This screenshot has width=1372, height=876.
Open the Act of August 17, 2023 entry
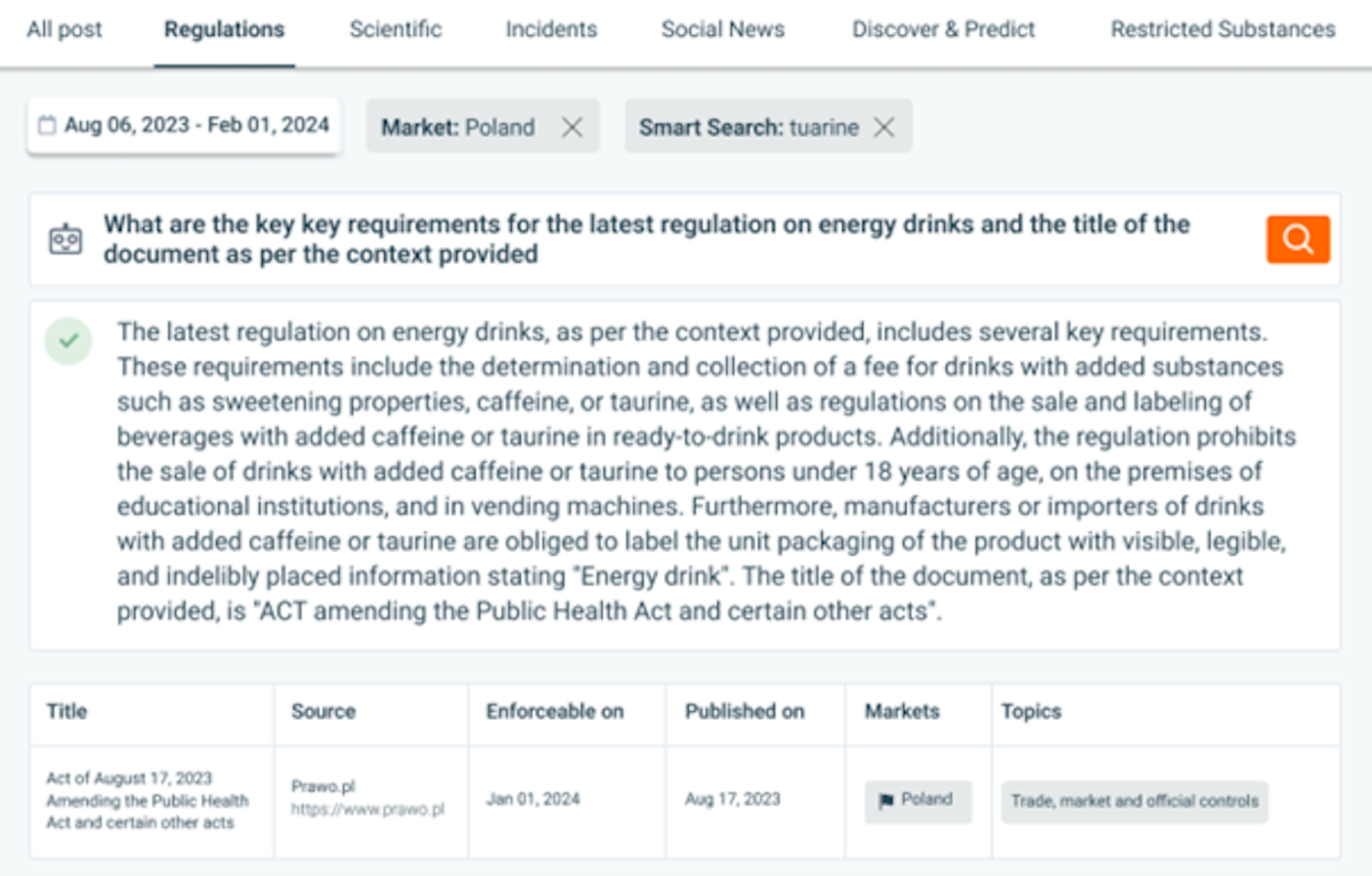point(146,800)
